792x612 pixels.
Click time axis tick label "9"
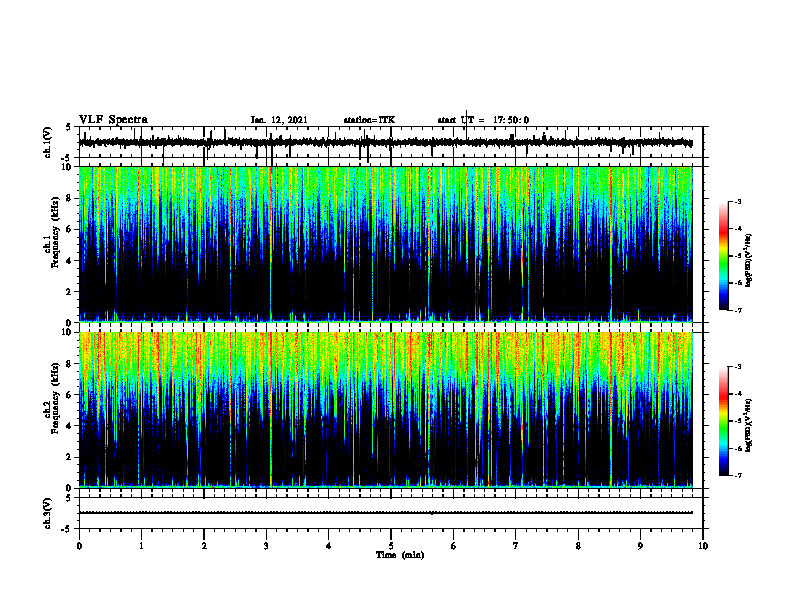coord(640,546)
